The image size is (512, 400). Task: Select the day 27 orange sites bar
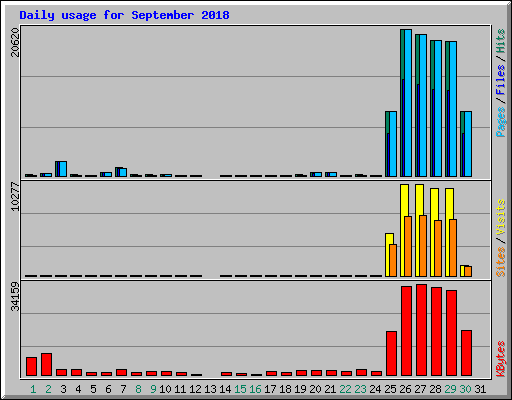click(x=423, y=246)
